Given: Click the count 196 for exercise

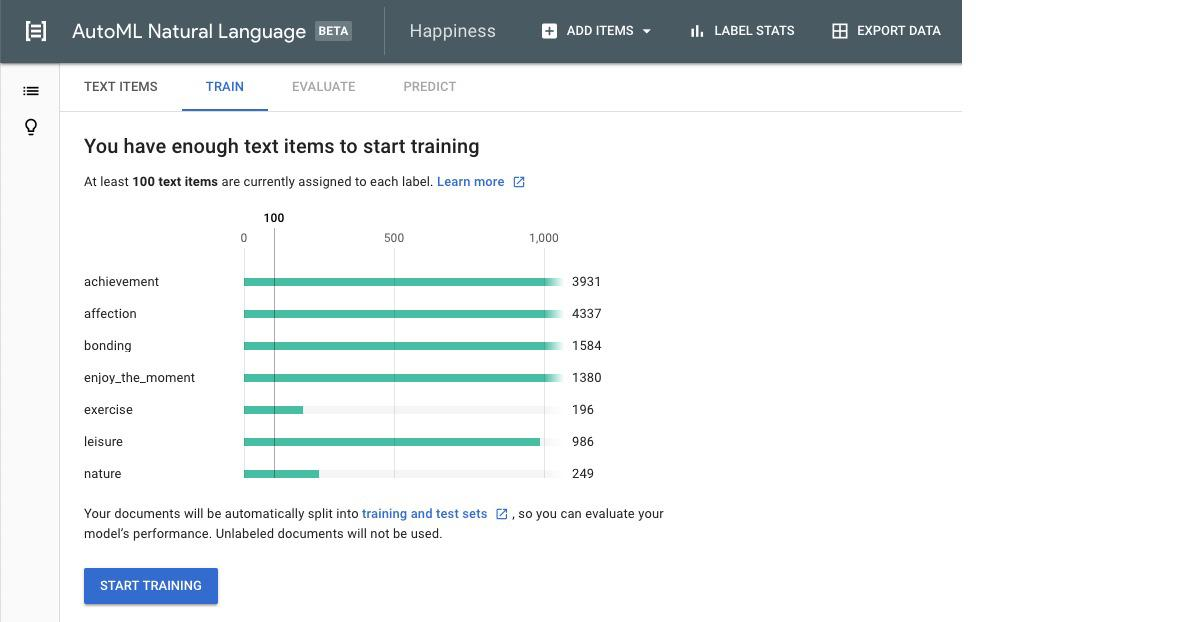Looking at the screenshot, I should pyautogui.click(x=583, y=410).
